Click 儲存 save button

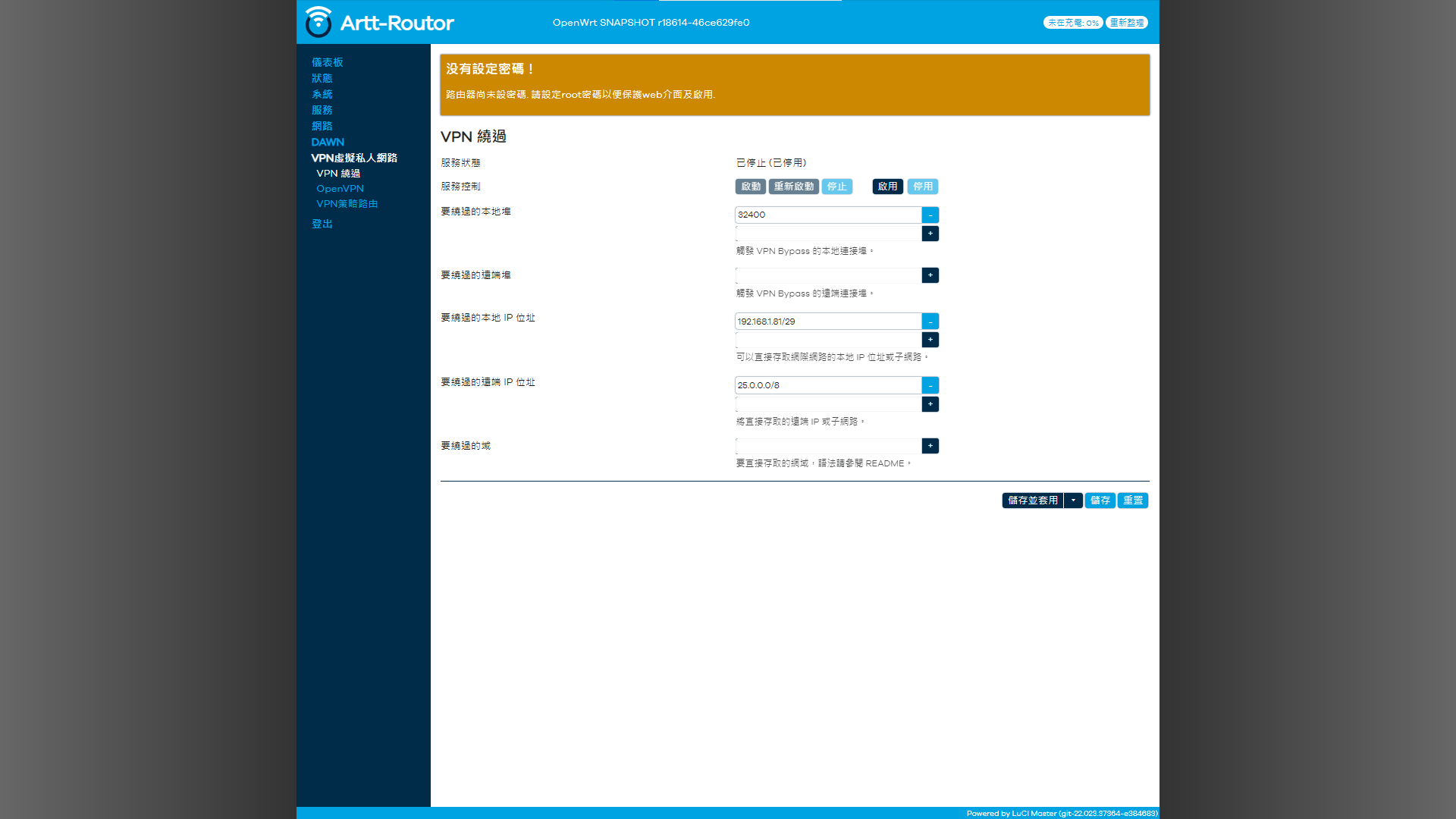pyautogui.click(x=1100, y=500)
